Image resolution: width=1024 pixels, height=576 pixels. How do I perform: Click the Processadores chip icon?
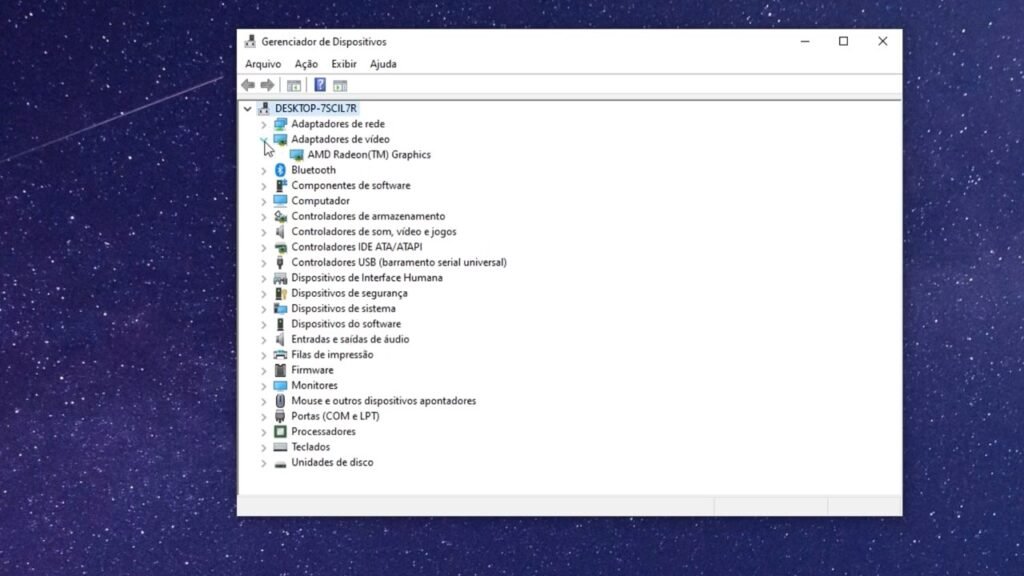[280, 432]
